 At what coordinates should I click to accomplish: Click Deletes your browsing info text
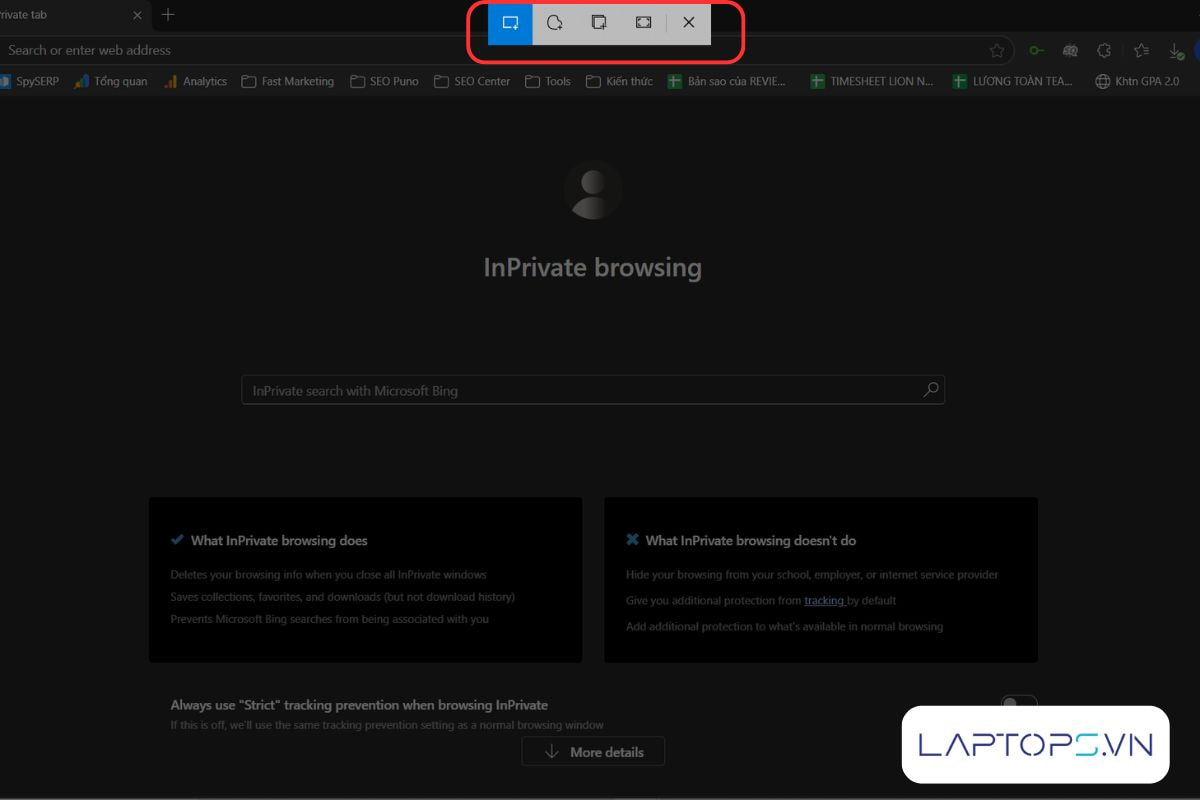click(329, 575)
